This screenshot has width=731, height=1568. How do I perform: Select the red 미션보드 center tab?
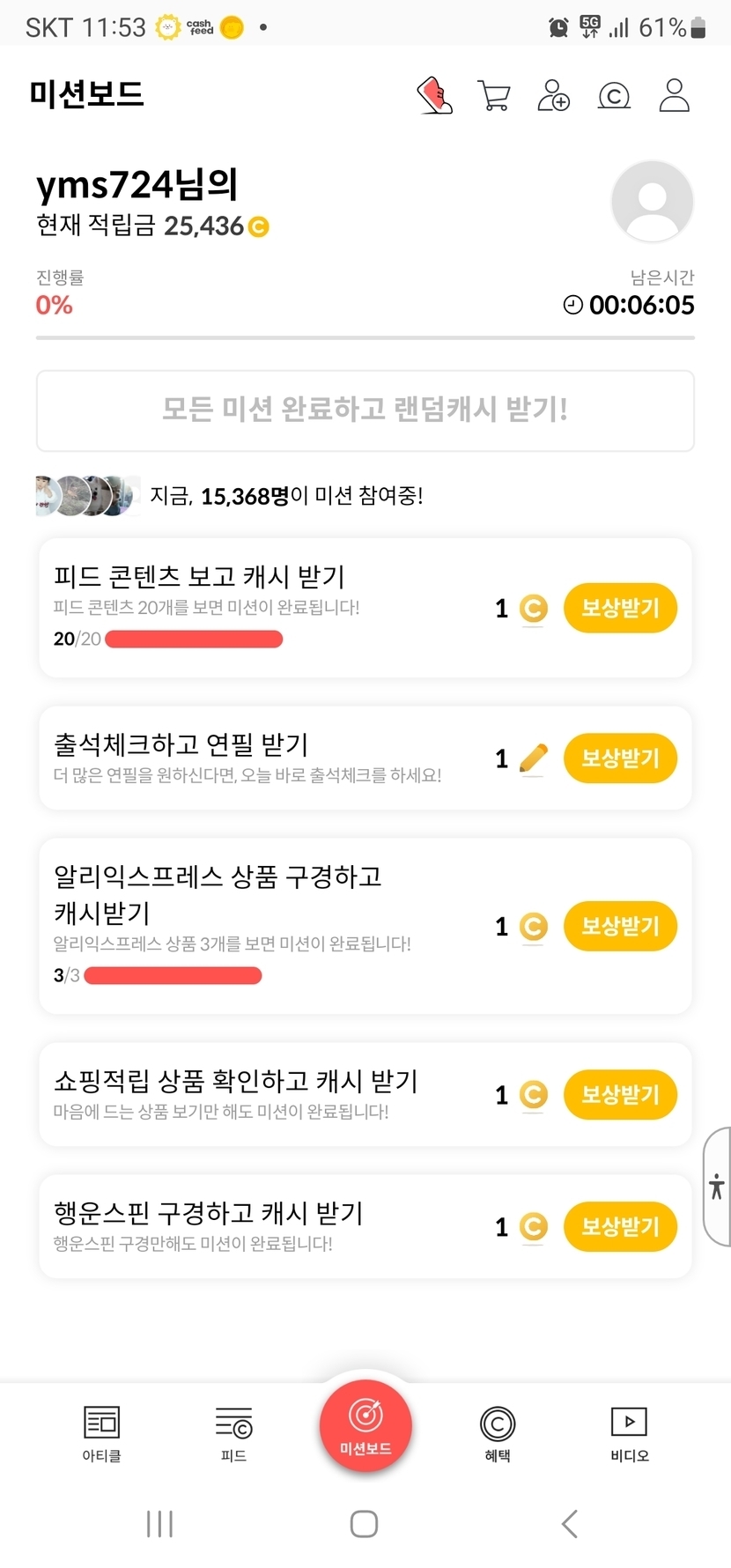[x=365, y=1425]
